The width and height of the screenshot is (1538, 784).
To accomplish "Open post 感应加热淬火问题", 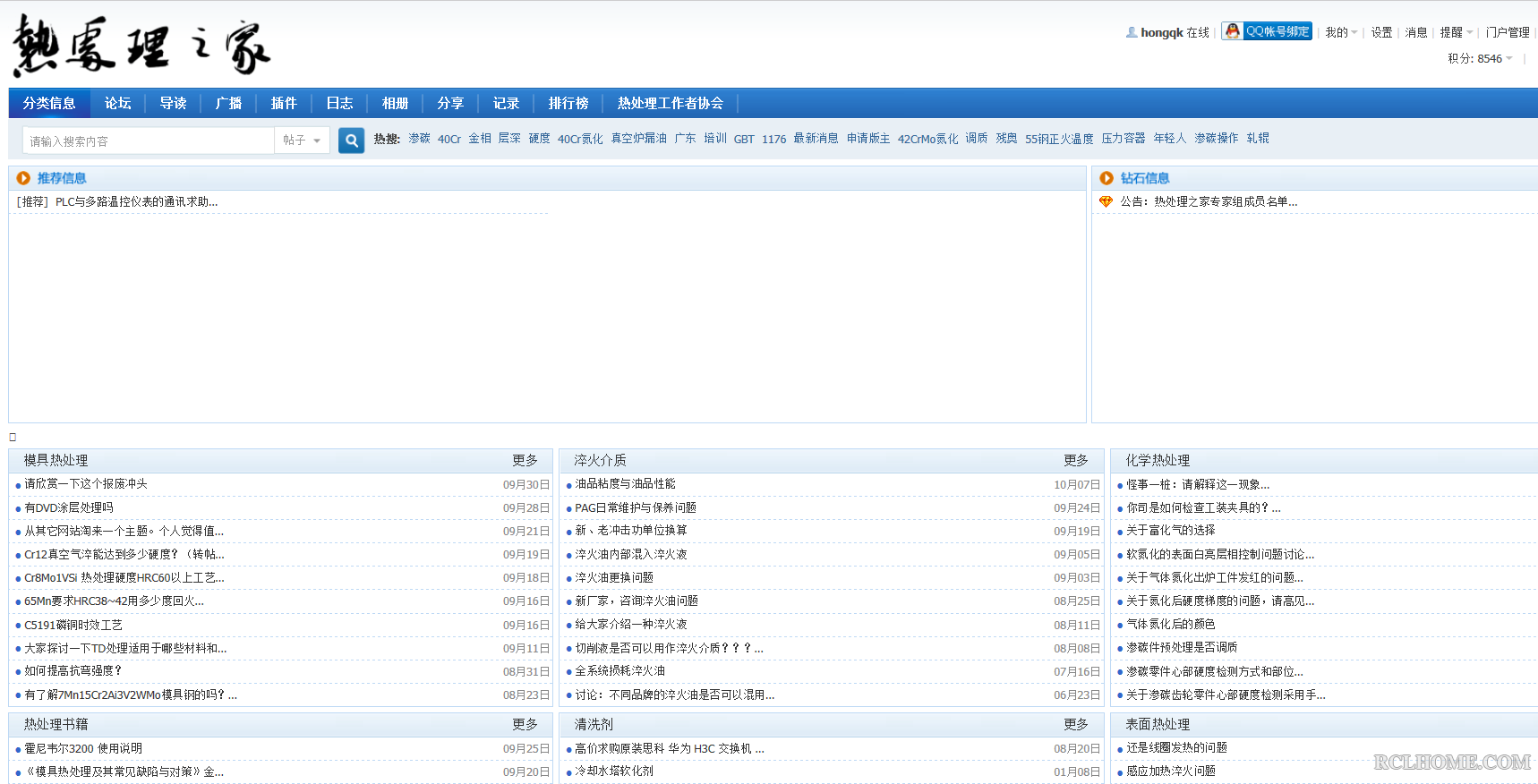I will [1171, 771].
